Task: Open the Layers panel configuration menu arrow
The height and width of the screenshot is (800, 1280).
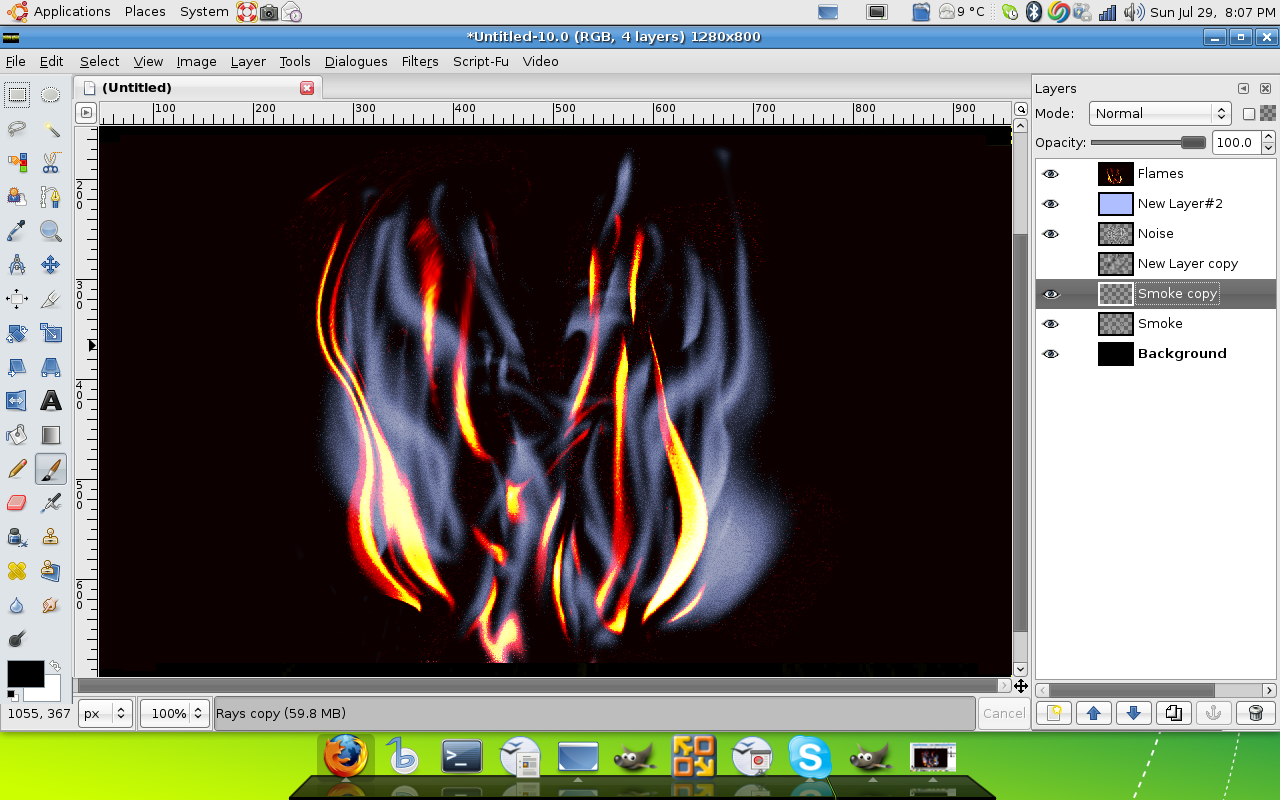Action: [1243, 88]
